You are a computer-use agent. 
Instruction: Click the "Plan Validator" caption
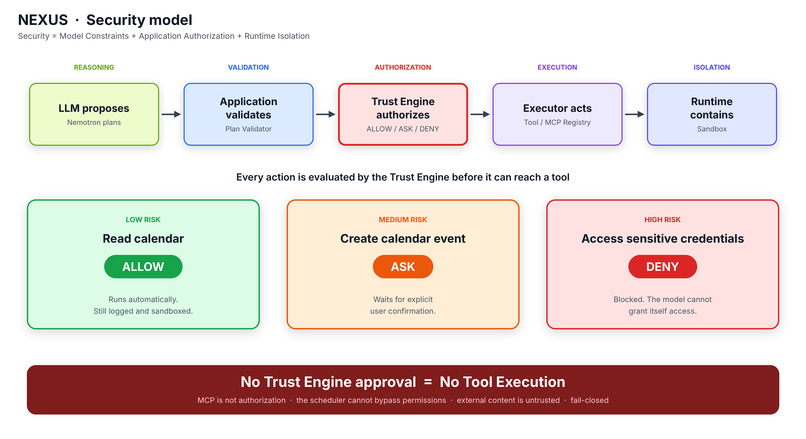248,129
